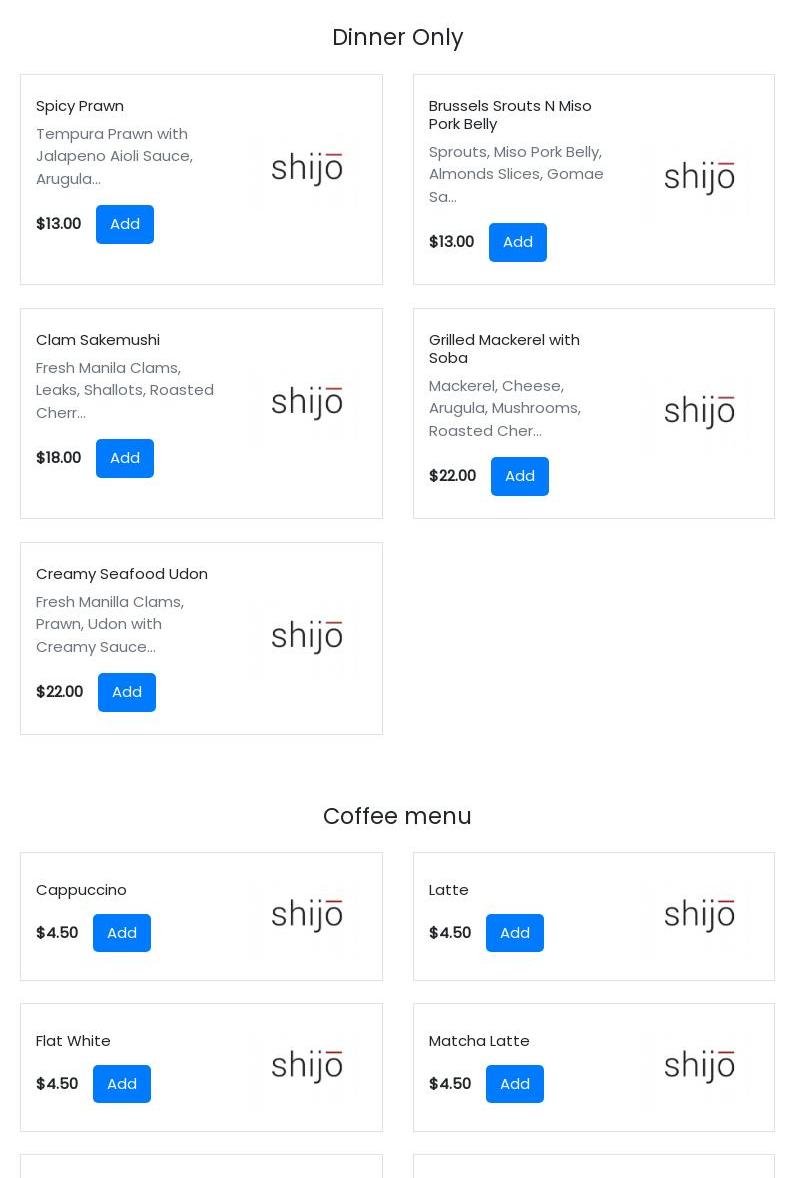Add a Latte to the order
Viewport: 795px width, 1178px height.
click(x=514, y=933)
